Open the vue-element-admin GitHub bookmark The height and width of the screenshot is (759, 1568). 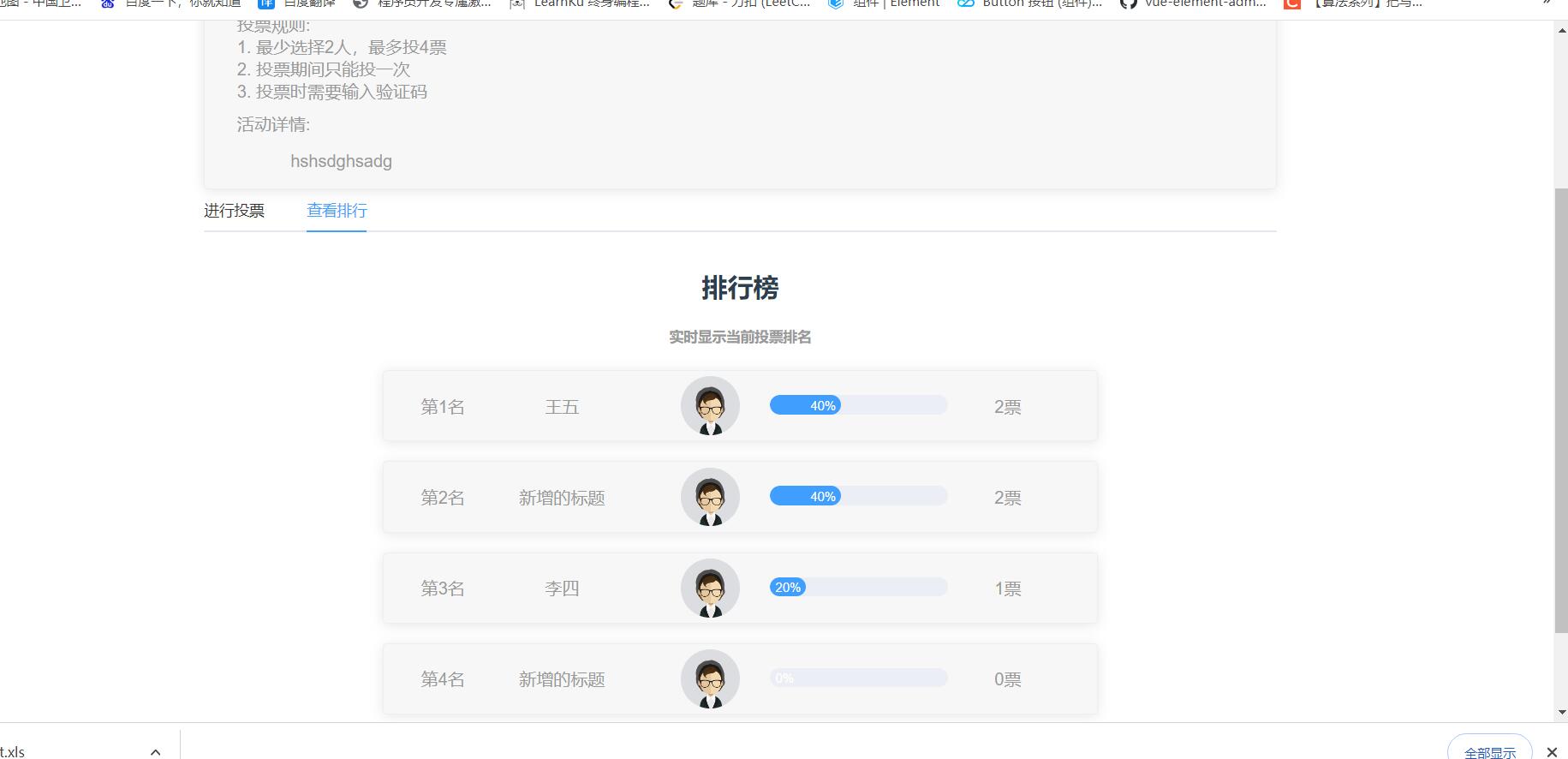[1193, 3]
